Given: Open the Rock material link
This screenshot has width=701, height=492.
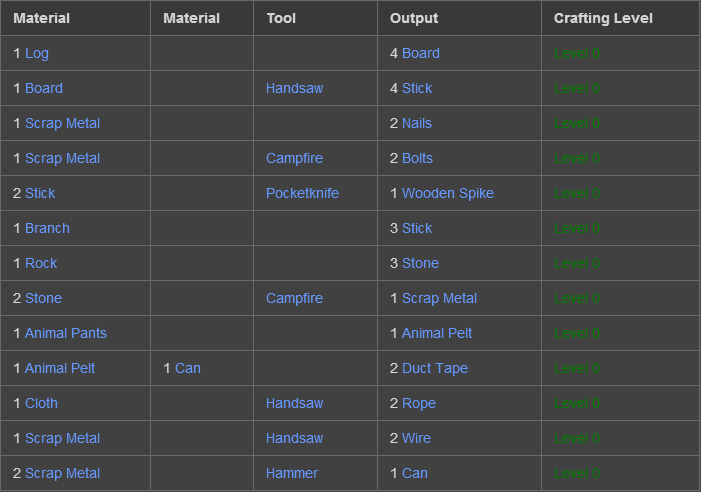Looking at the screenshot, I should [x=41, y=263].
